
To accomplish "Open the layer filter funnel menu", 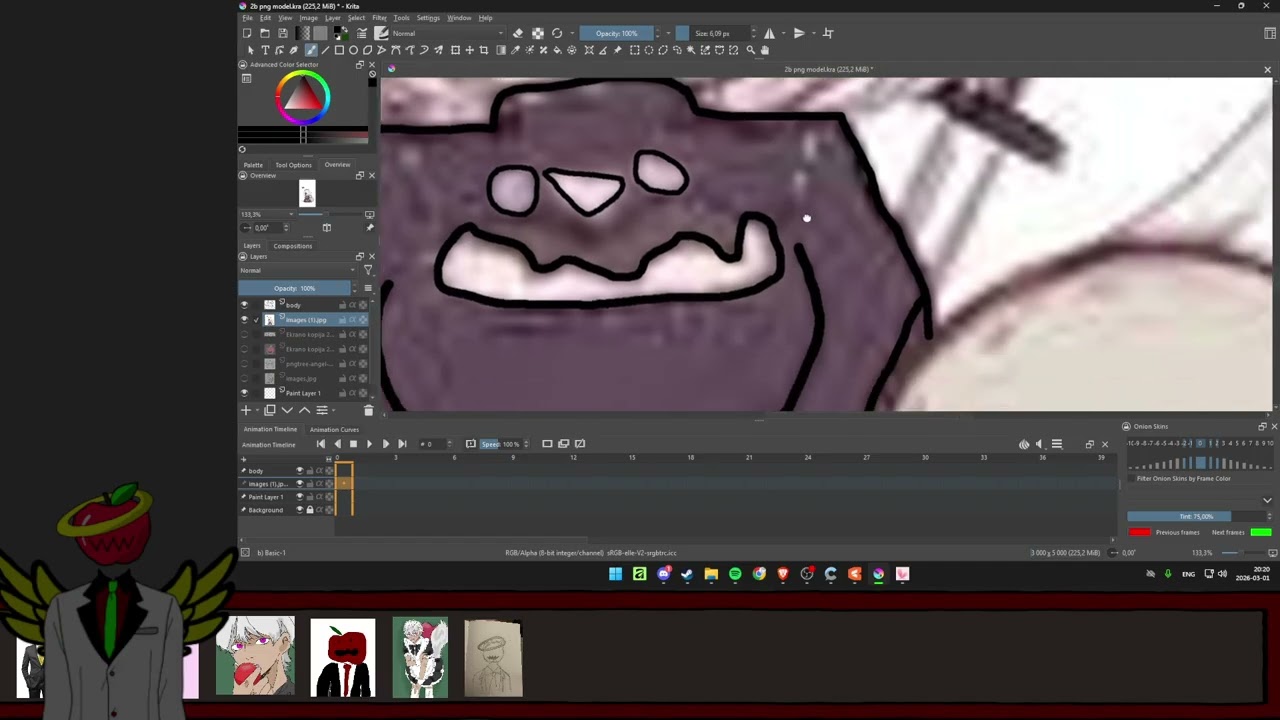I will (x=368, y=270).
